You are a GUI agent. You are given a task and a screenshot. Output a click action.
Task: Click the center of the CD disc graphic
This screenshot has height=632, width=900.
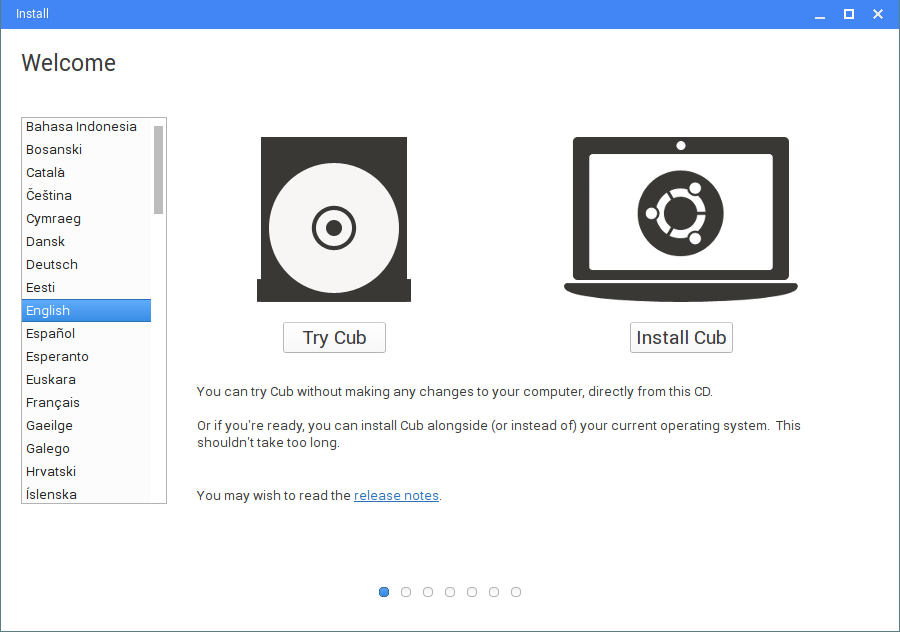333,227
